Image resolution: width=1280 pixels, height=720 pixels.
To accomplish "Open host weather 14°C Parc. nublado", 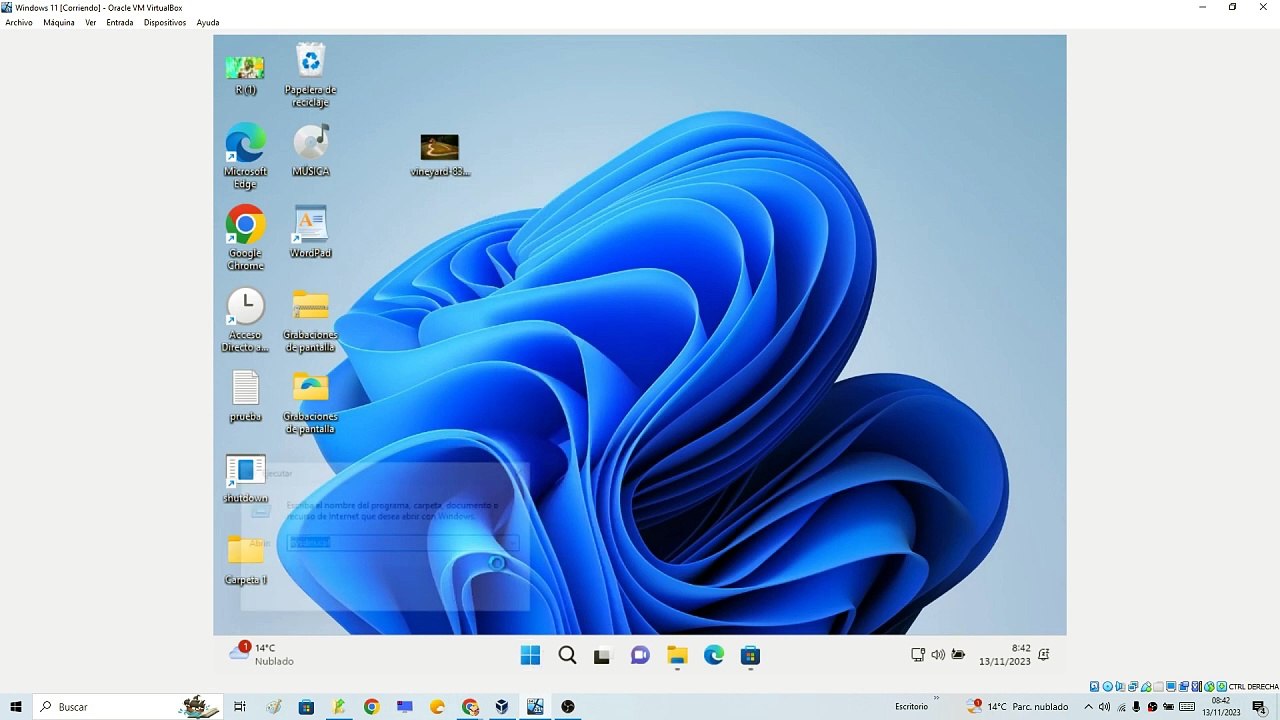I will coord(1018,707).
